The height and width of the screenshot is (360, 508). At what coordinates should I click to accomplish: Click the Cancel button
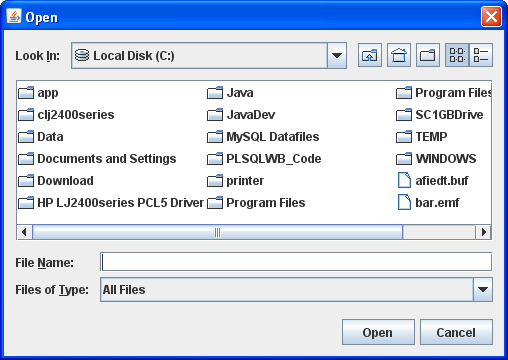click(456, 332)
